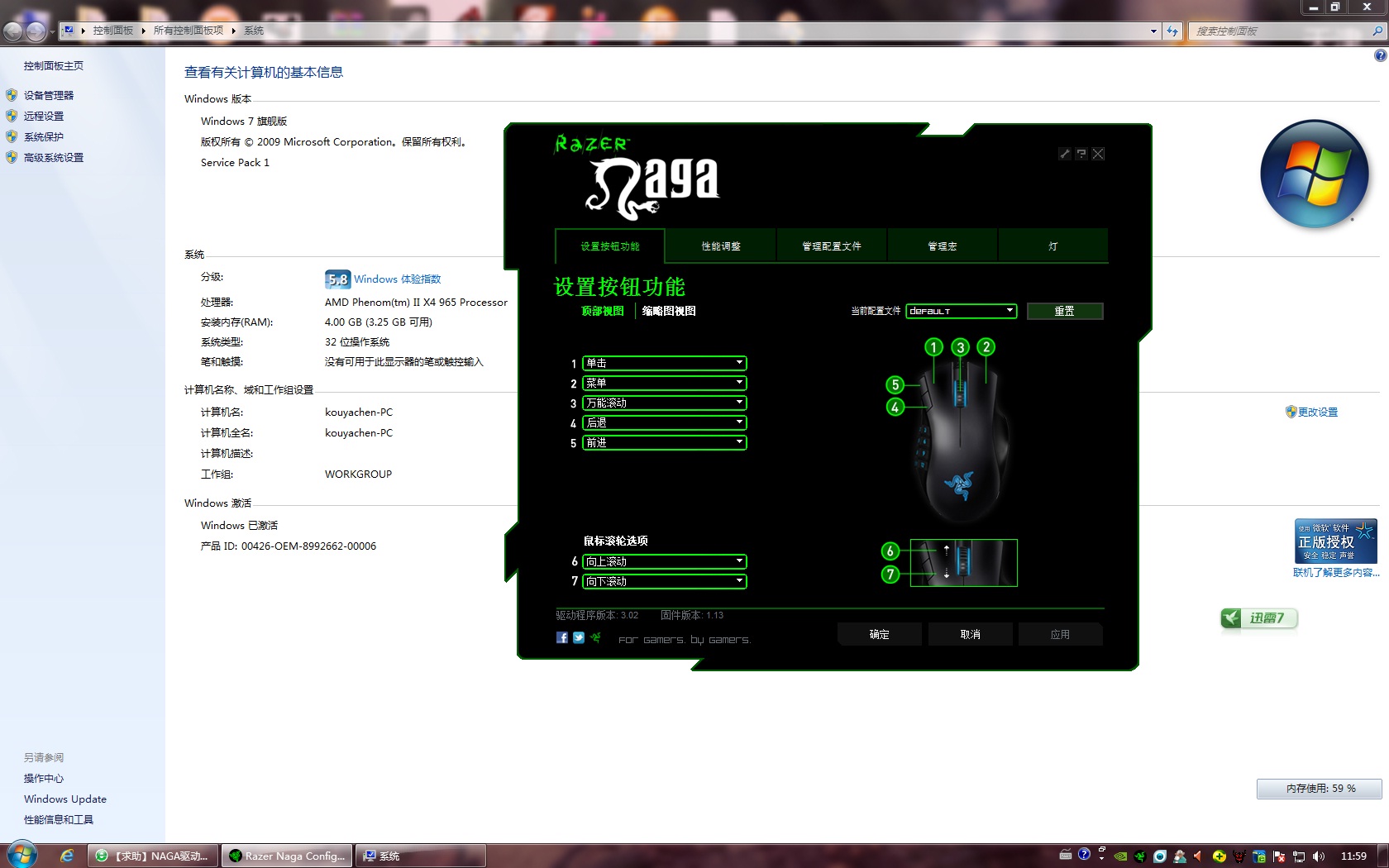Open the 迅雷7 floating widget
The image size is (1389, 868).
[1259, 618]
